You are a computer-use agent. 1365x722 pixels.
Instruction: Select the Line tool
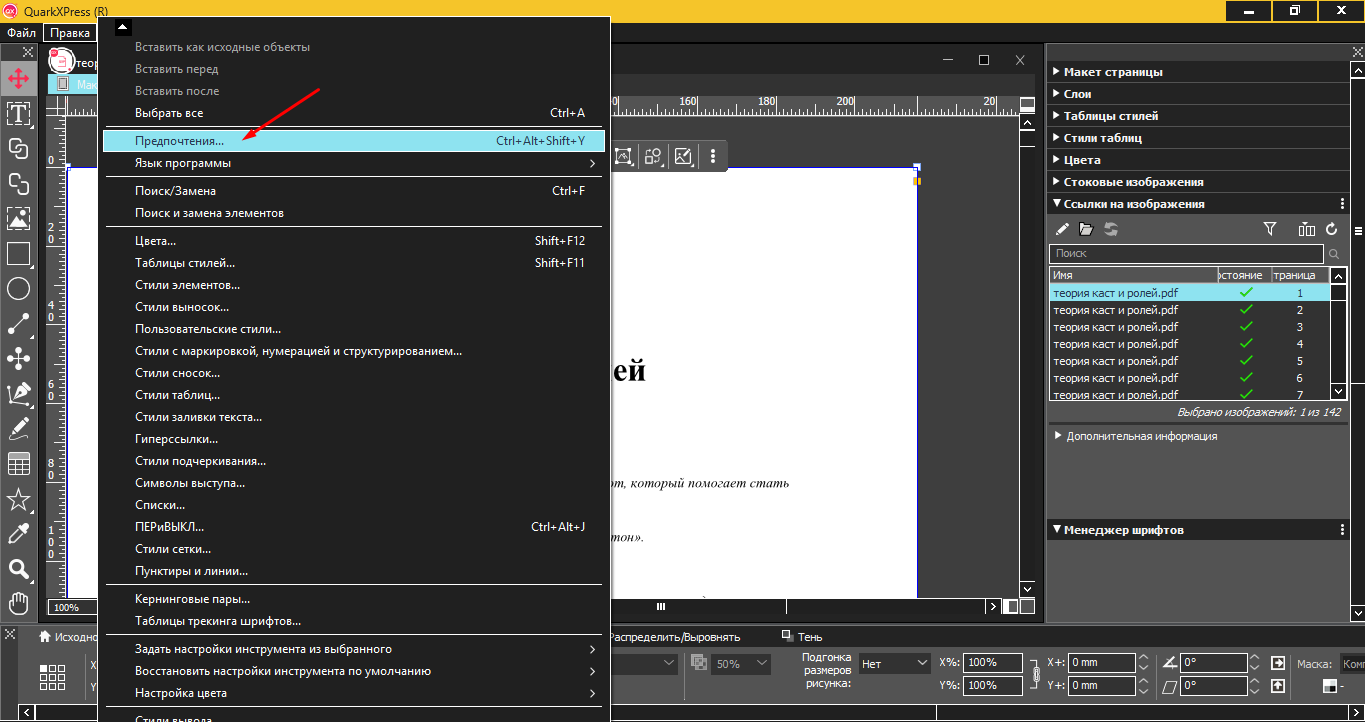point(18,324)
